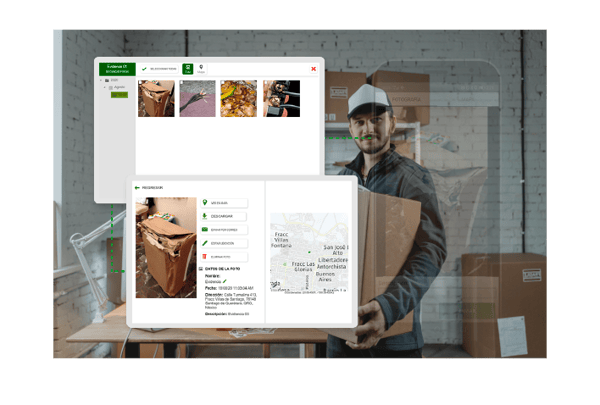Collapse the year folder in the tree

point(101,80)
